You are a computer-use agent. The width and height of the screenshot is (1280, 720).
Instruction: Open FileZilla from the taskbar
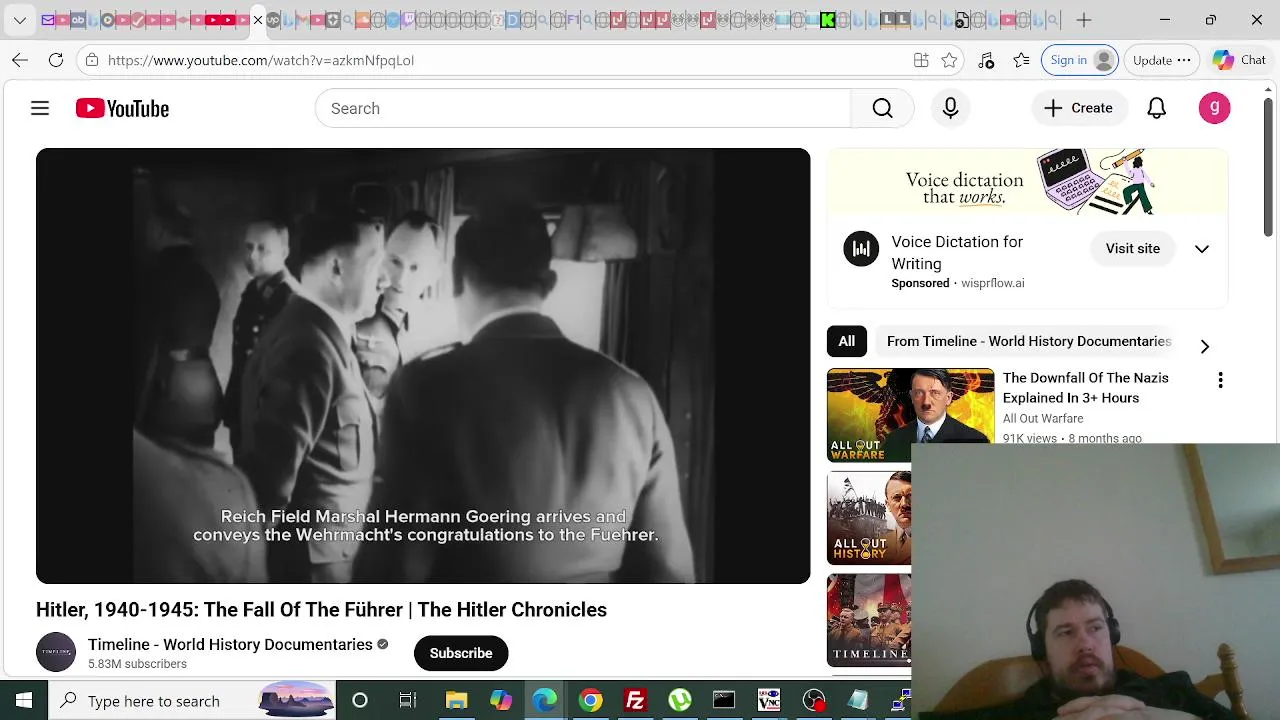(635, 701)
